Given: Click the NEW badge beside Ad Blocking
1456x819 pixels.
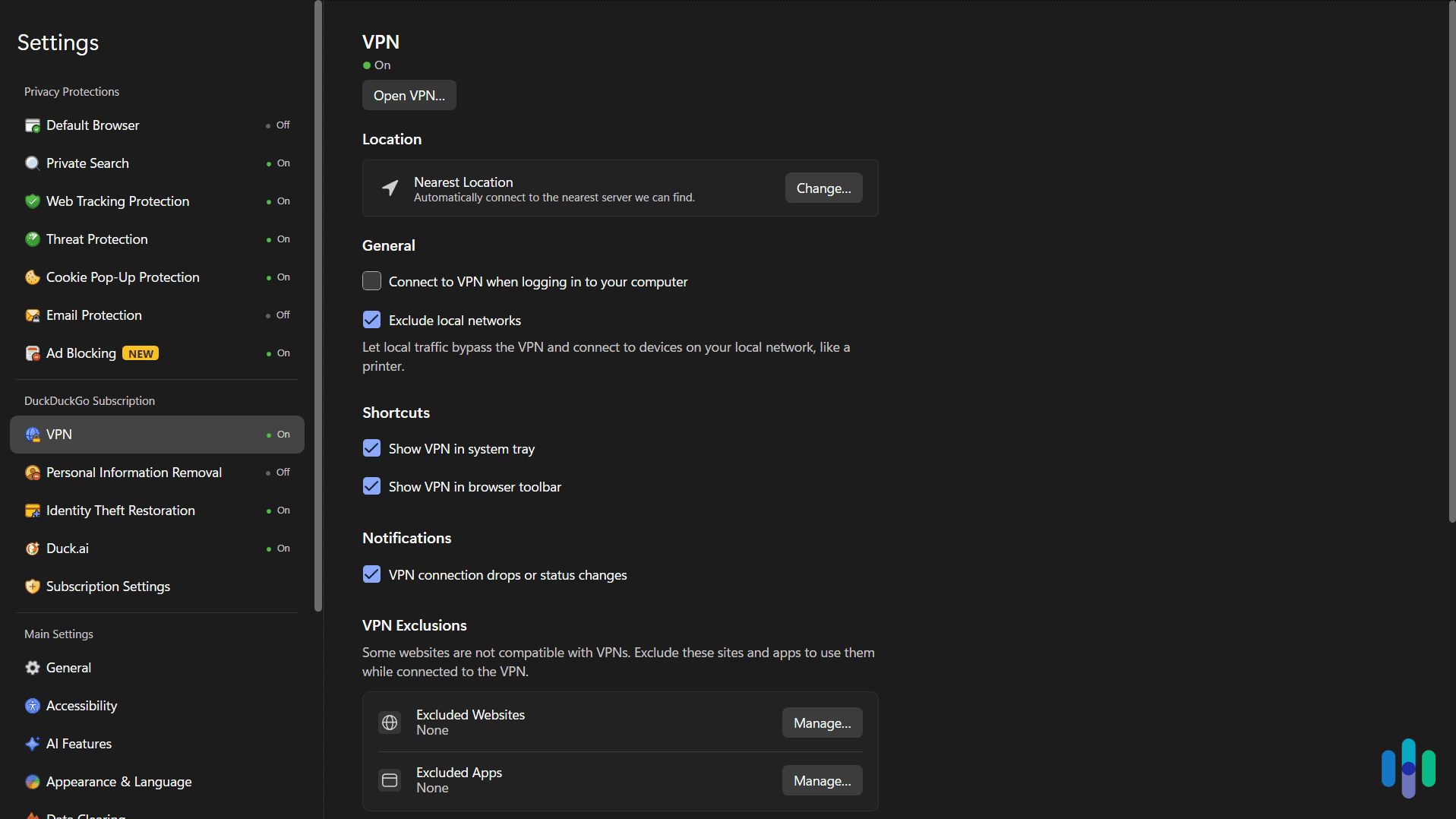Looking at the screenshot, I should click(141, 354).
